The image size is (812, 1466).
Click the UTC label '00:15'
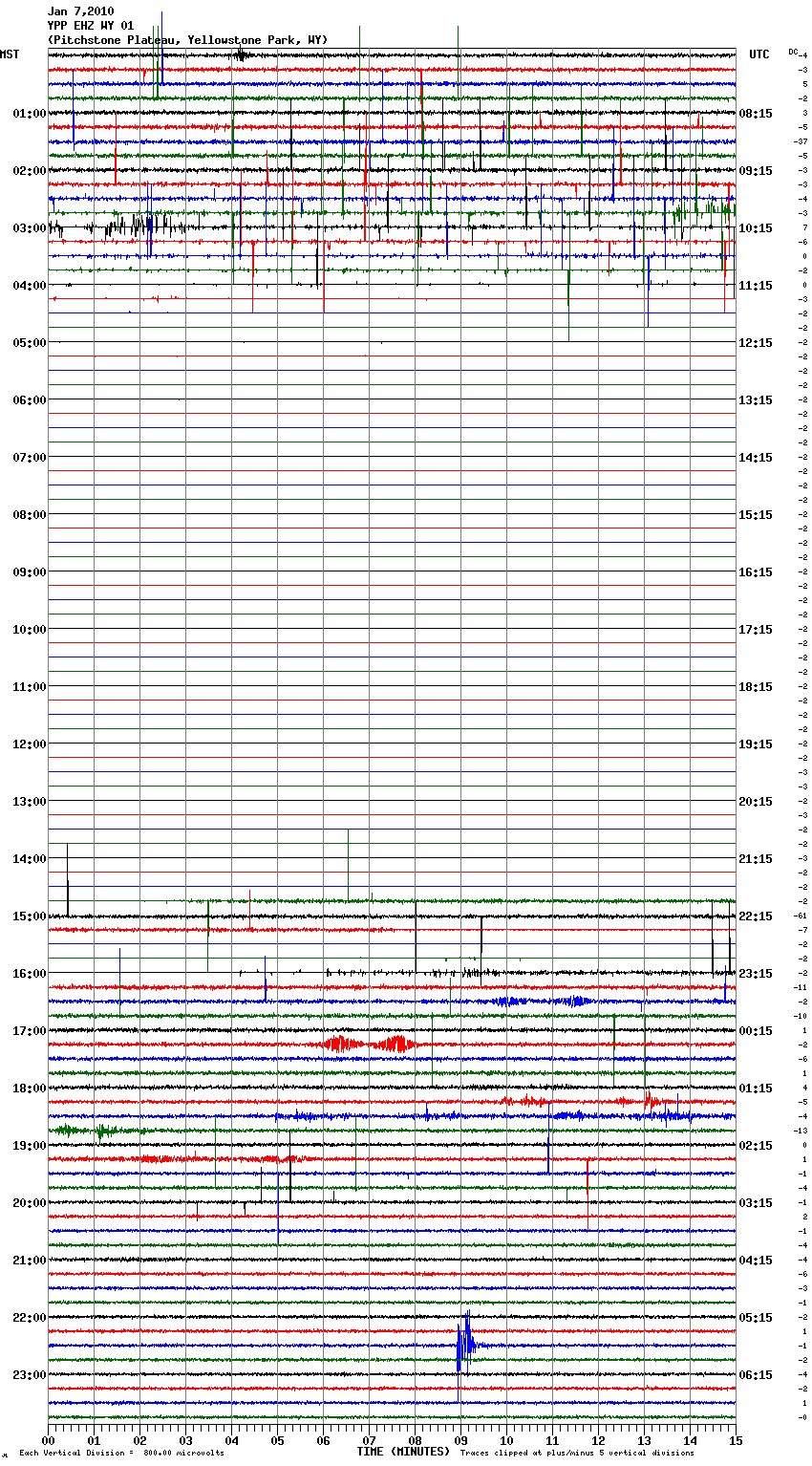tap(756, 1031)
